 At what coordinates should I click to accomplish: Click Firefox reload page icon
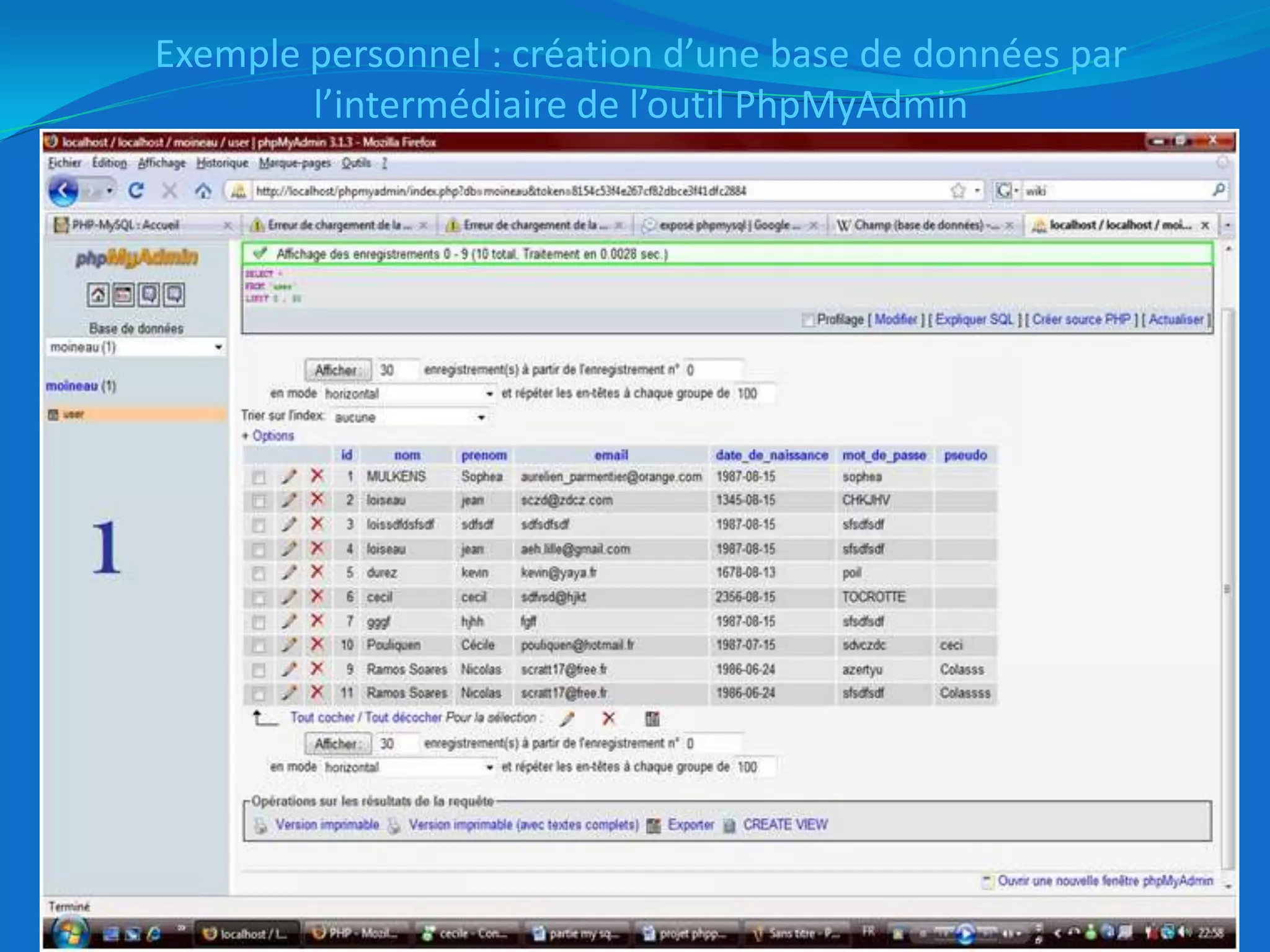tap(136, 191)
